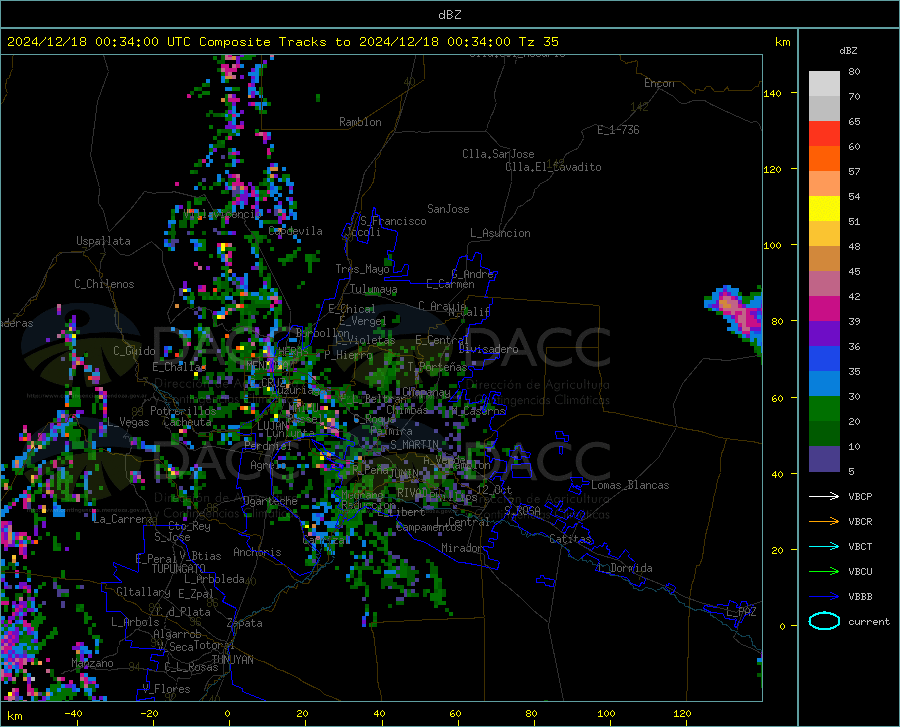Click the Catitas place label
This screenshot has height=727, width=900.
click(571, 539)
